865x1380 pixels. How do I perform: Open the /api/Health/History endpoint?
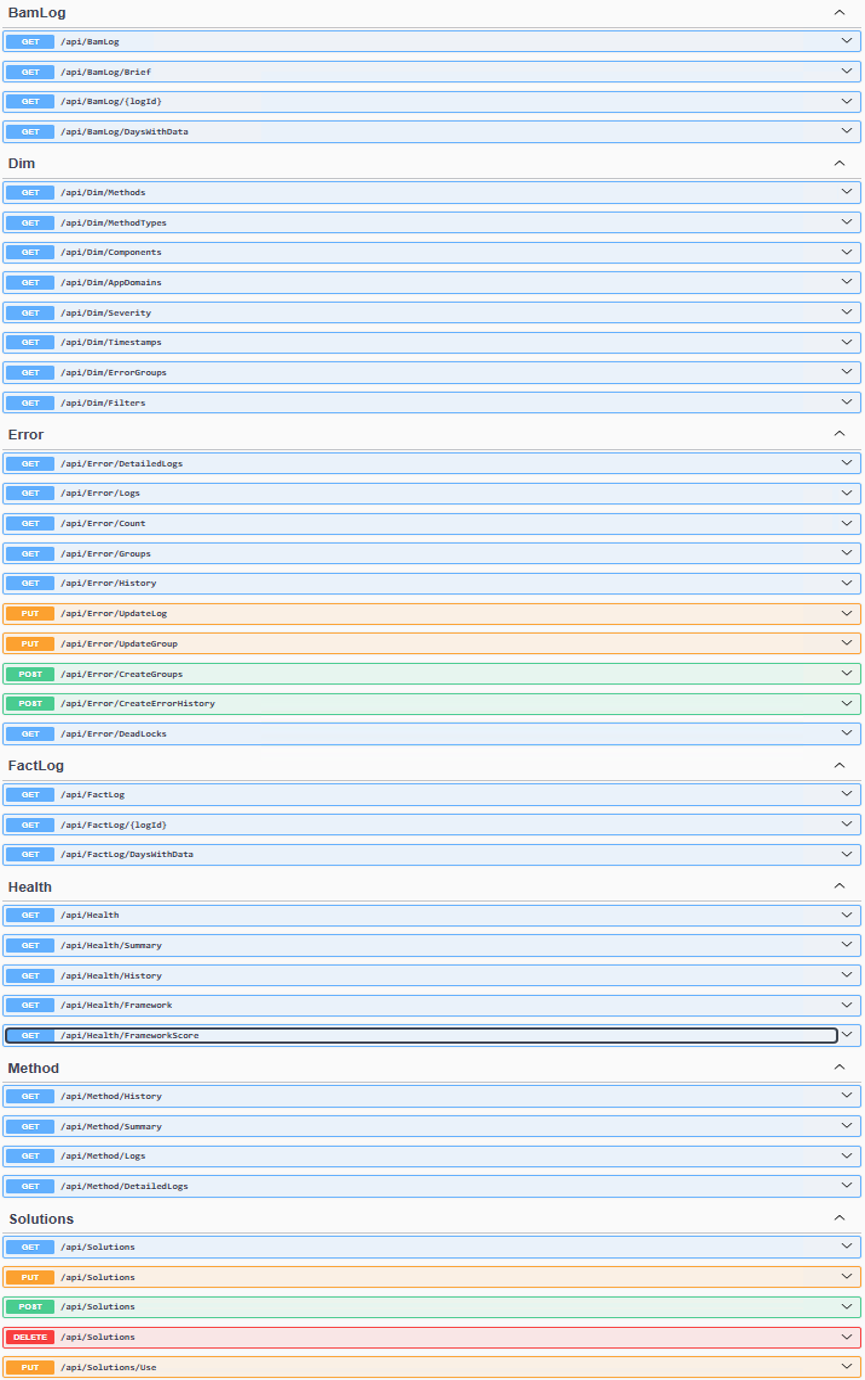[432, 975]
